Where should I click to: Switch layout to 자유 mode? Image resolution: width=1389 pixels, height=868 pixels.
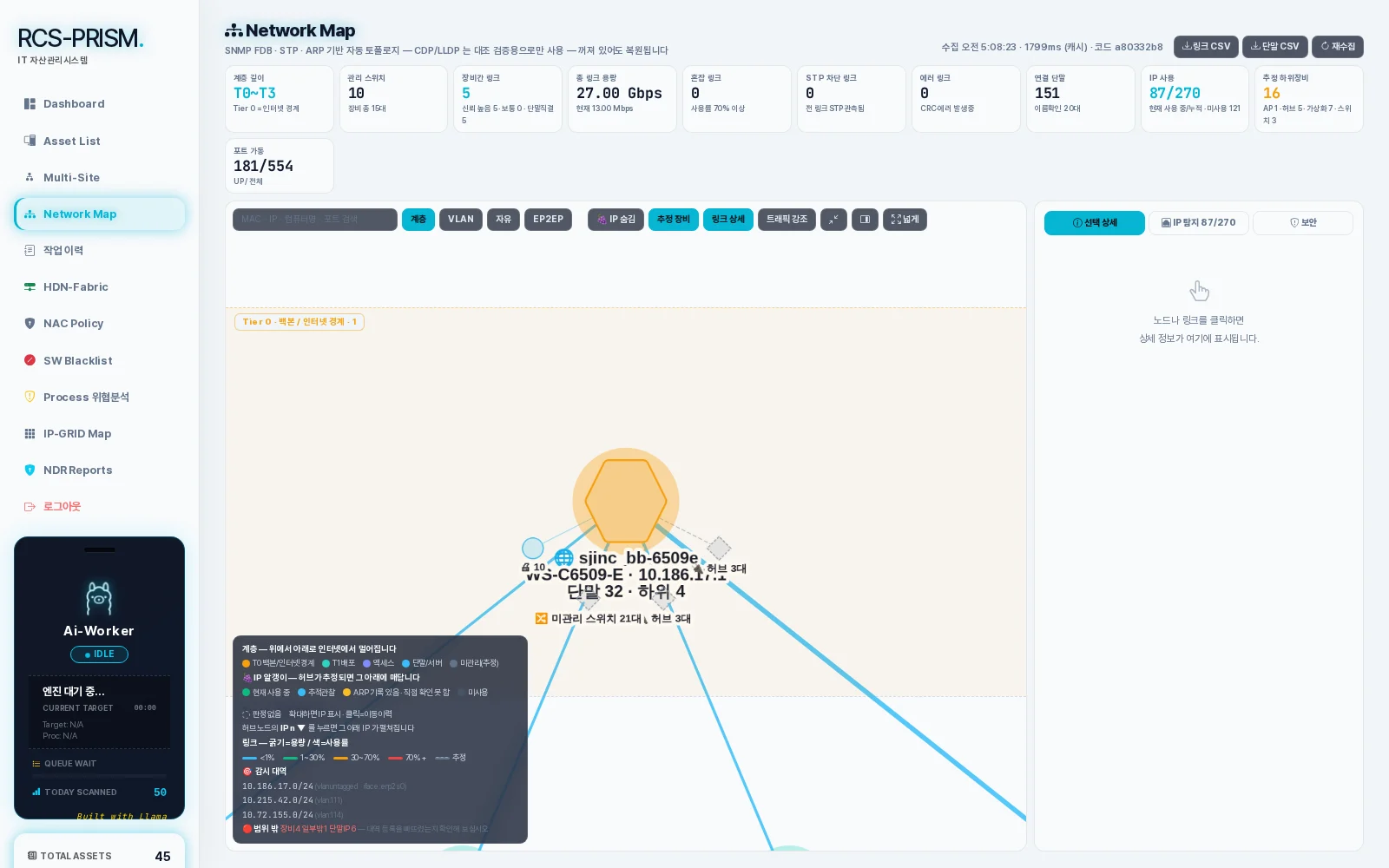point(504,220)
